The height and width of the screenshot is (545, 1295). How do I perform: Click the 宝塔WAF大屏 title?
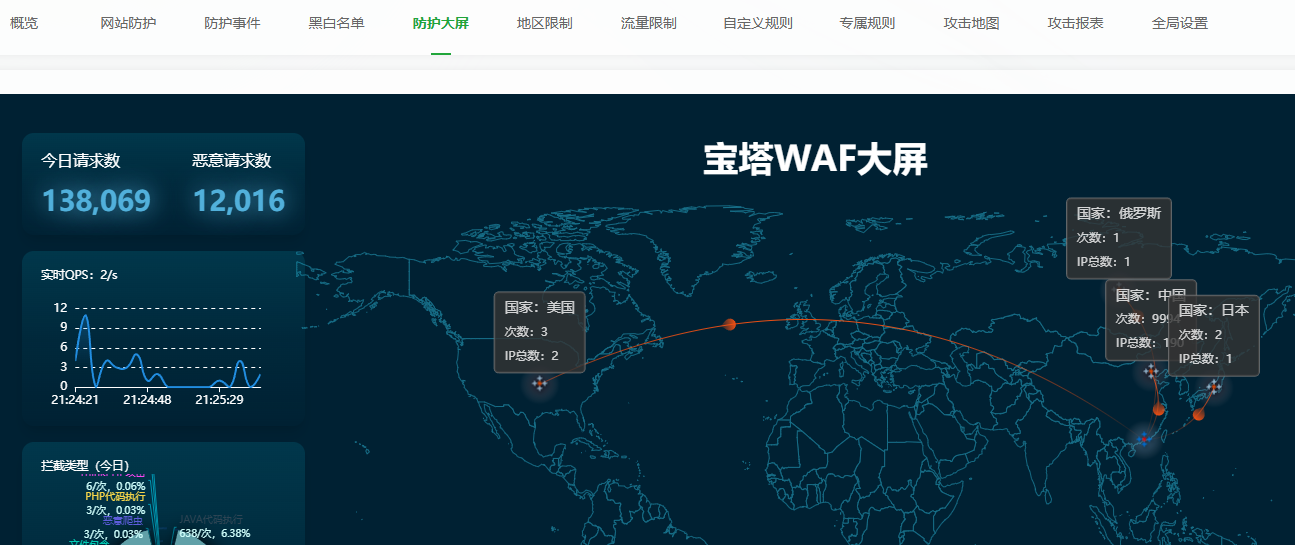[815, 160]
